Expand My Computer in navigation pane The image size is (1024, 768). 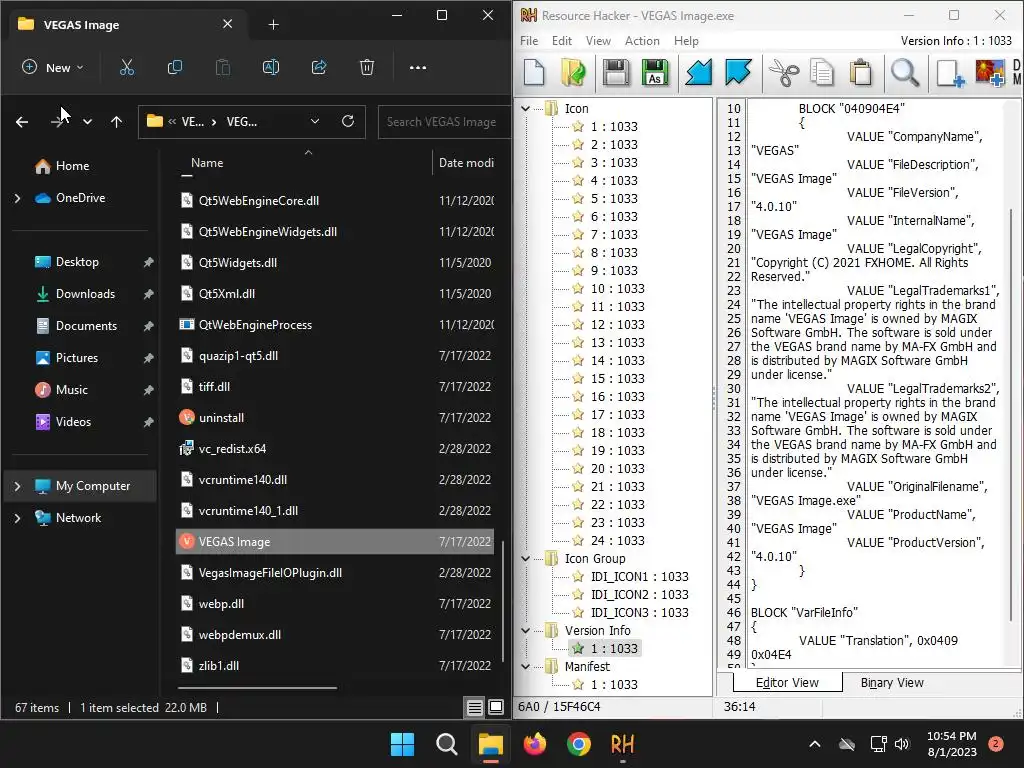18,486
